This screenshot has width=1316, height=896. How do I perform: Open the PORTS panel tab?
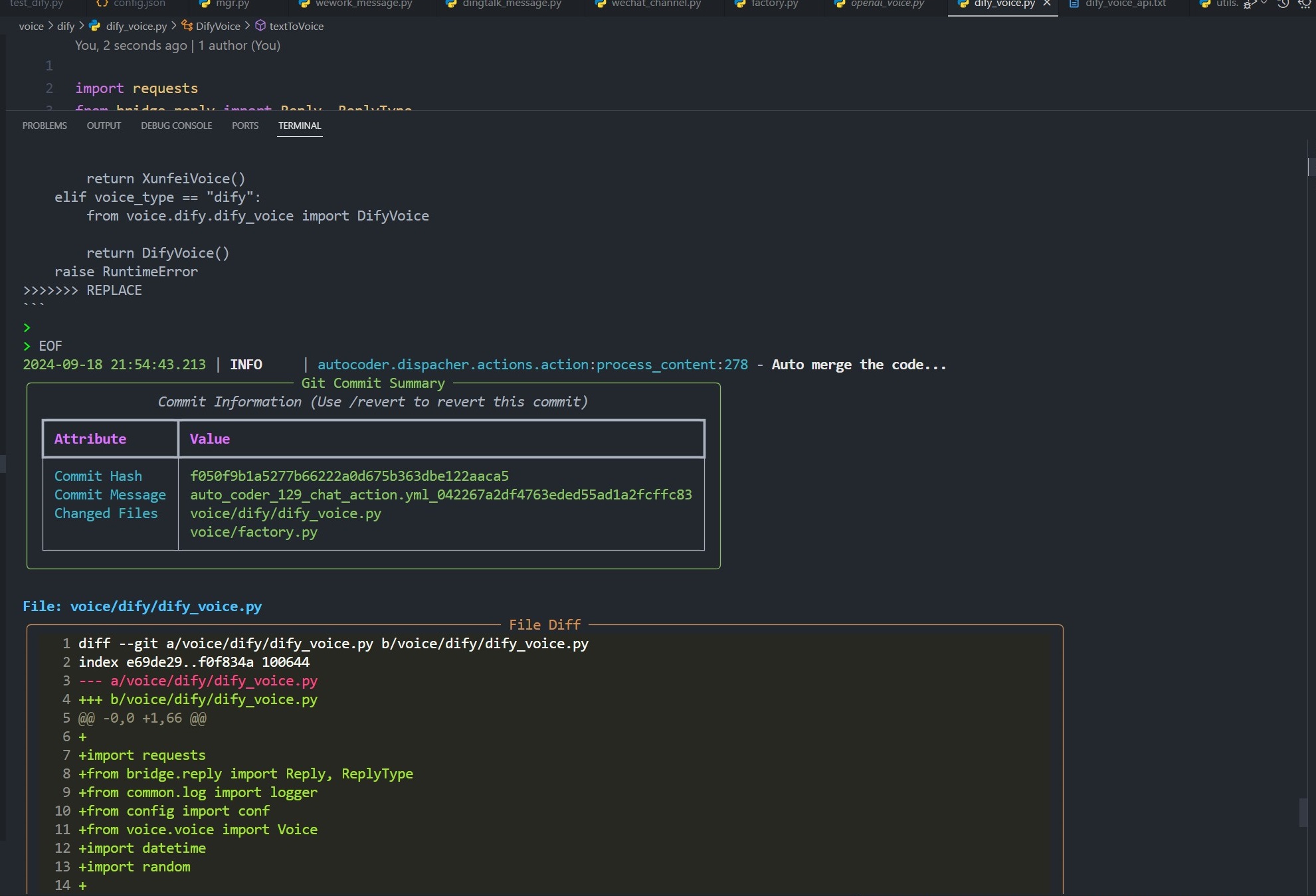pos(245,126)
